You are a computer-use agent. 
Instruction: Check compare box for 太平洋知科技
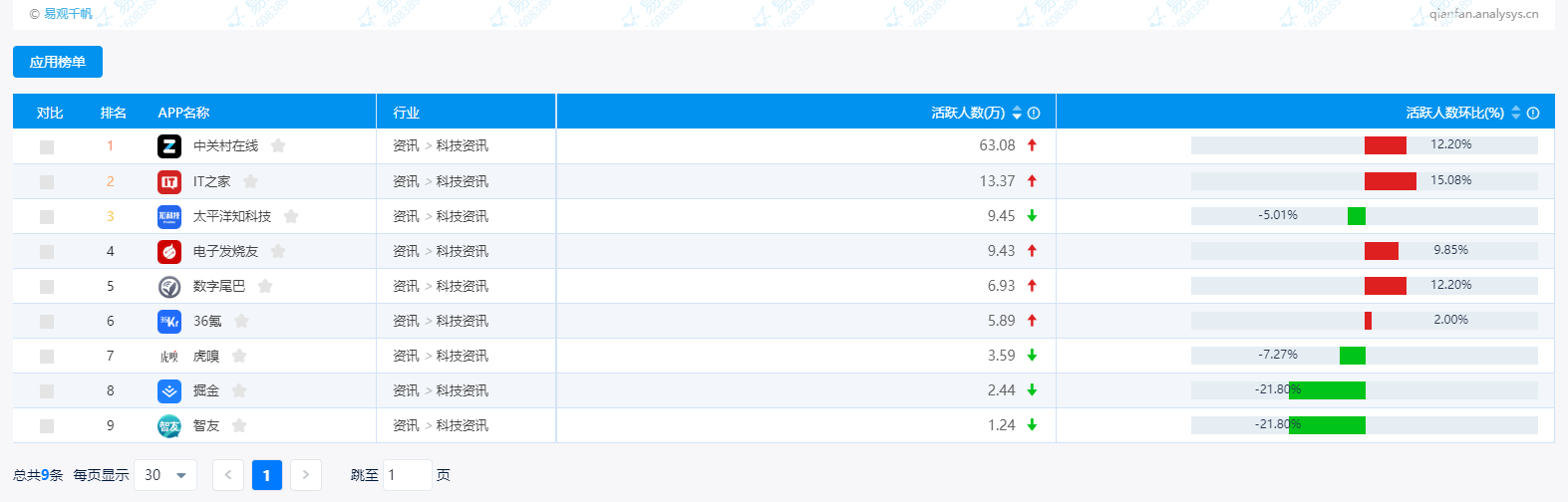click(x=47, y=216)
